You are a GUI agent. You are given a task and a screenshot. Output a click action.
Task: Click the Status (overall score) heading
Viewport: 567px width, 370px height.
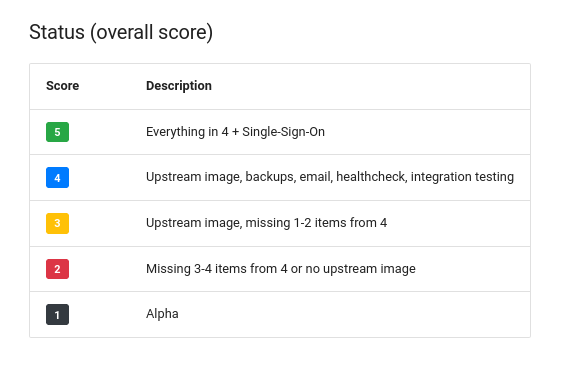(121, 32)
